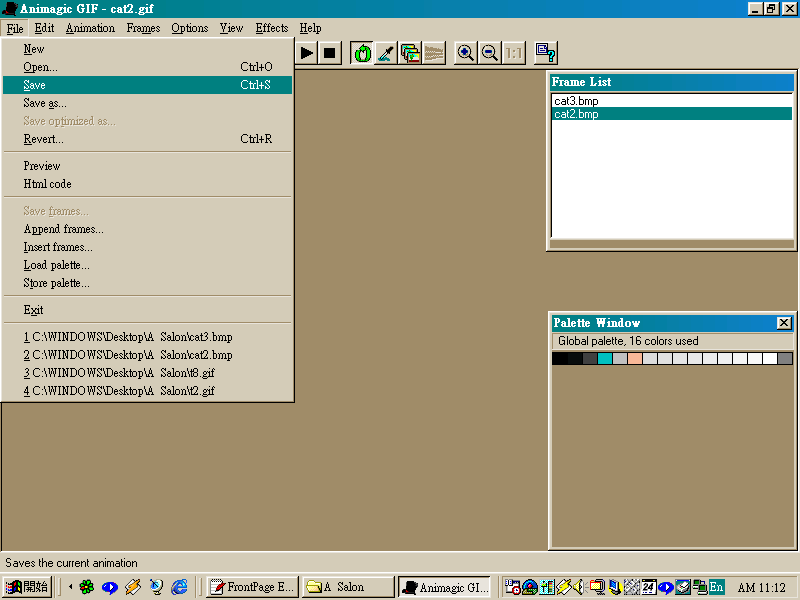Select Html code menu entry
This screenshot has height=600, width=800.
pos(147,184)
